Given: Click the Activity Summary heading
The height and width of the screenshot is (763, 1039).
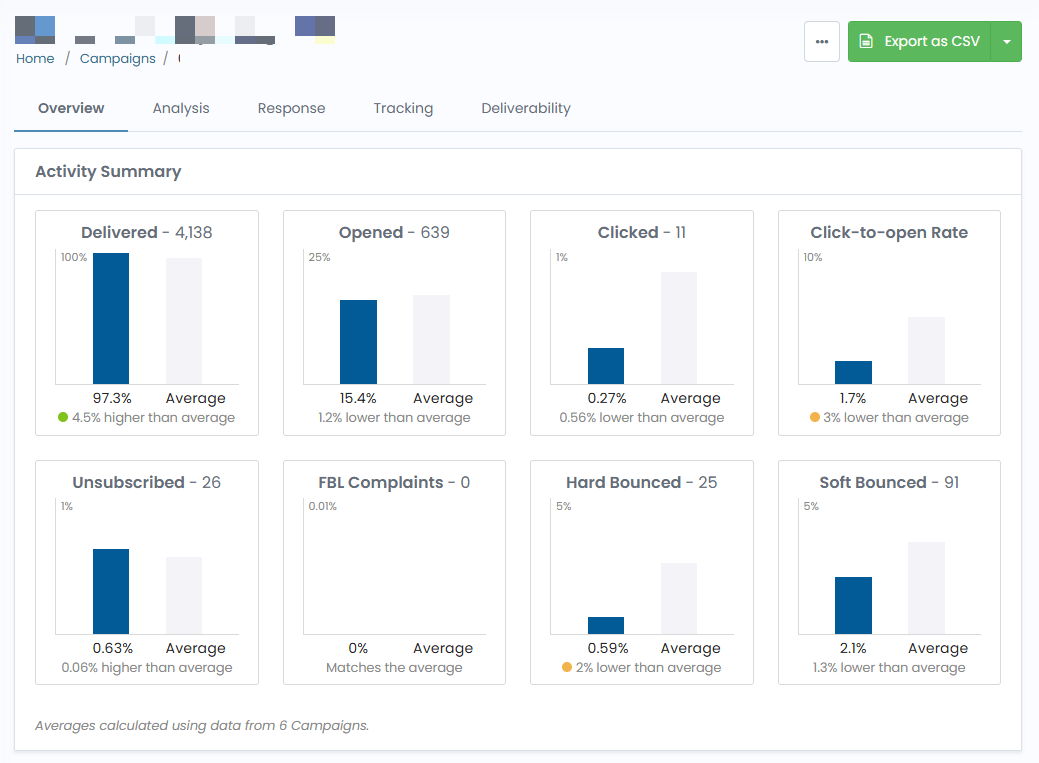Looking at the screenshot, I should [x=108, y=172].
